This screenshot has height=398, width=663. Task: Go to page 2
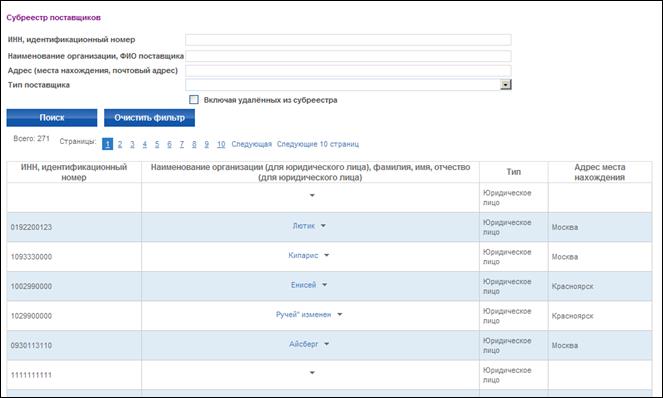pyautogui.click(x=120, y=144)
